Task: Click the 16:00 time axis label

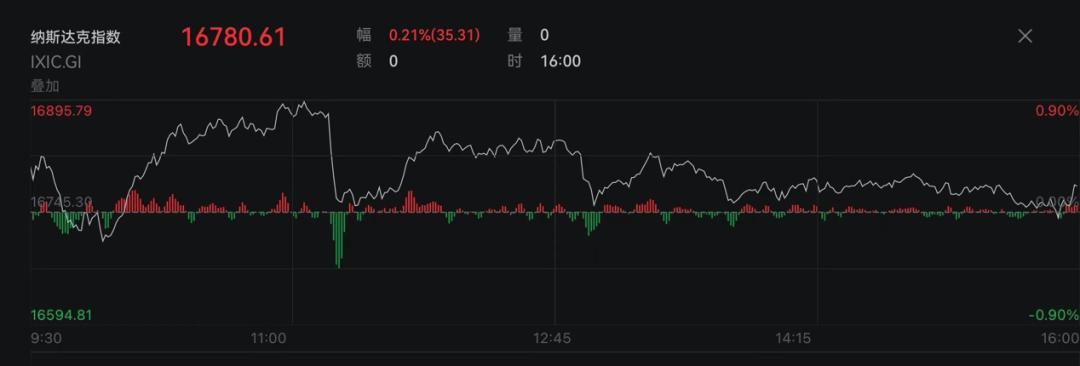Action: (x=1061, y=338)
